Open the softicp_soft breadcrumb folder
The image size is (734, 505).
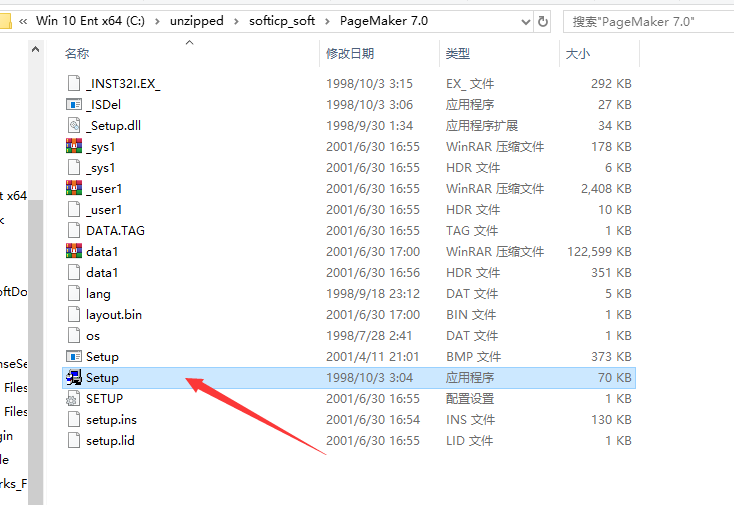[x=282, y=21]
